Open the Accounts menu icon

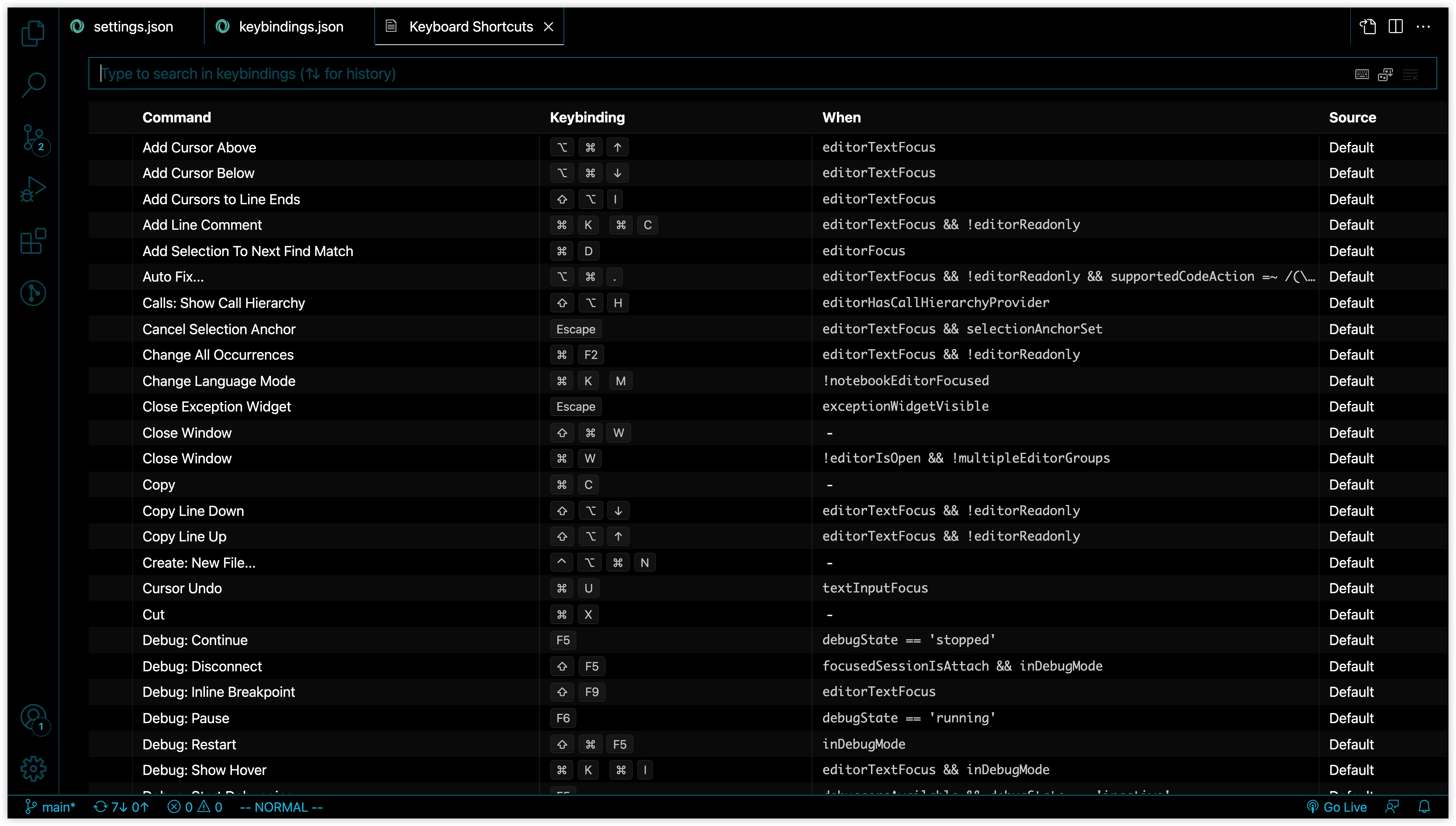33,717
